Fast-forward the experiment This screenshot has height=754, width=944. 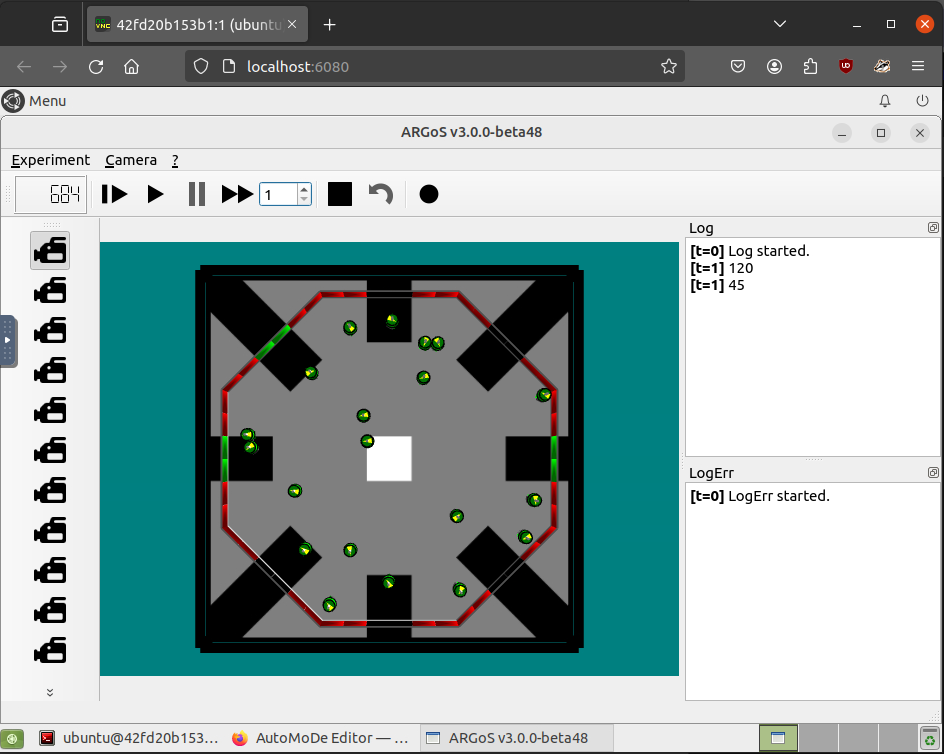237,195
